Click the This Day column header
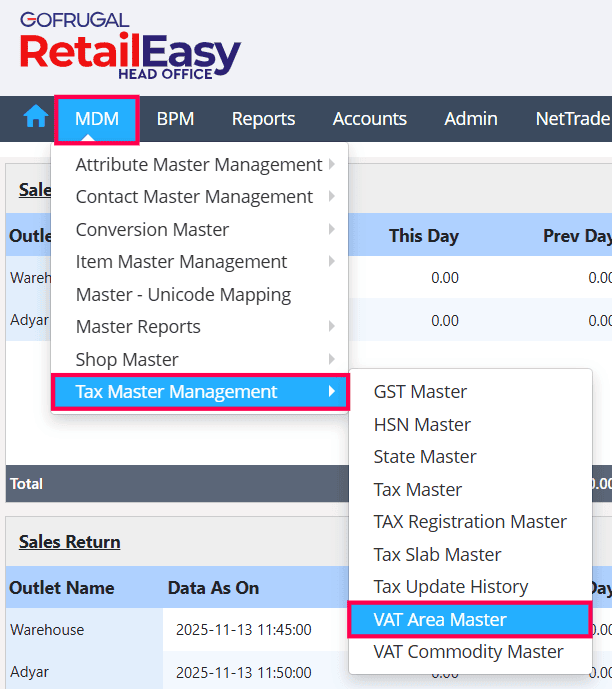This screenshot has width=612, height=689. point(424,236)
